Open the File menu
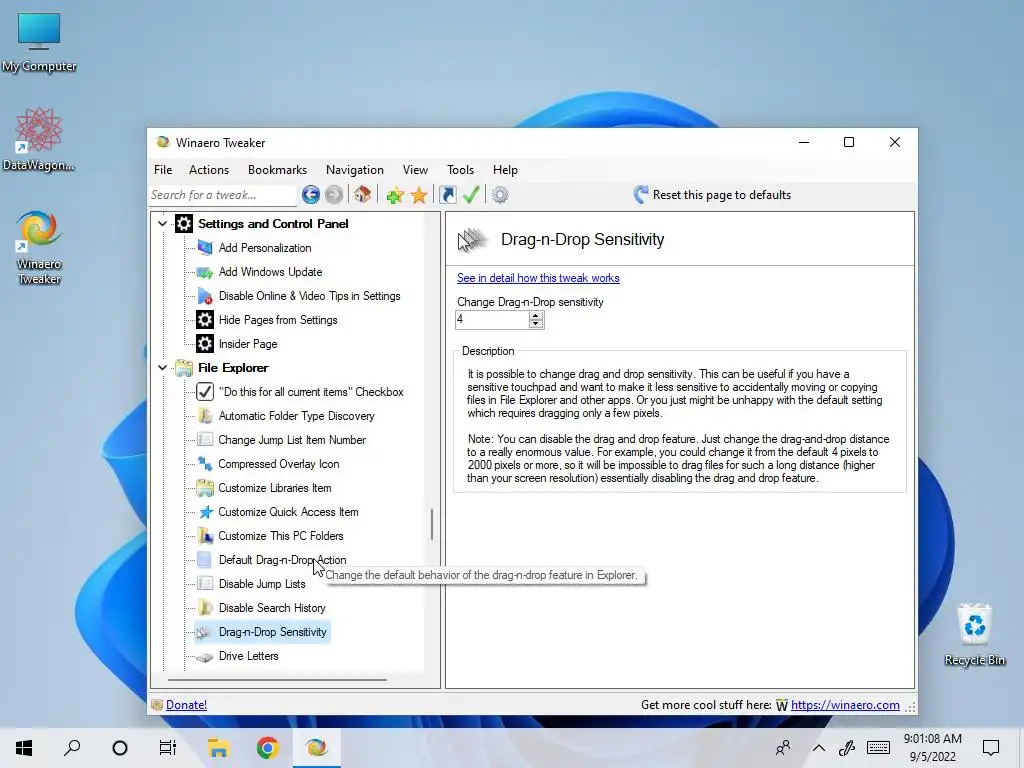Viewport: 1024px width, 768px height. (163, 170)
